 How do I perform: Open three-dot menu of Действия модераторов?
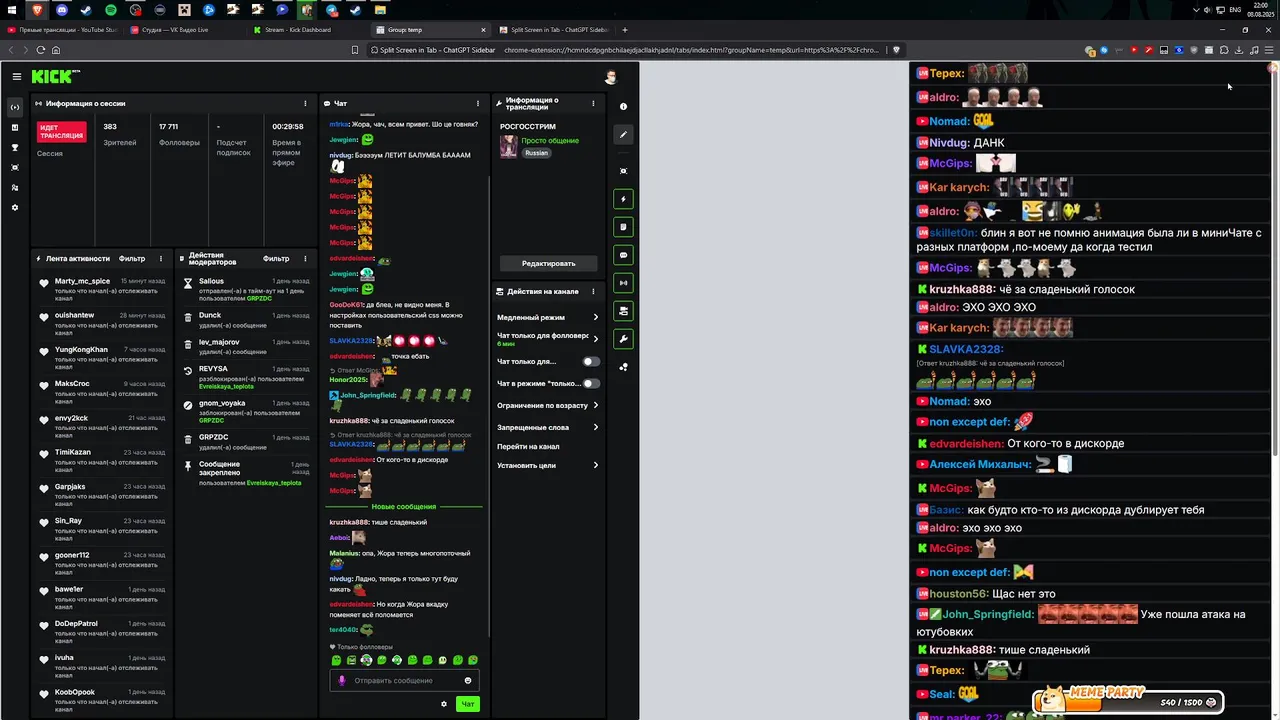[x=305, y=259]
